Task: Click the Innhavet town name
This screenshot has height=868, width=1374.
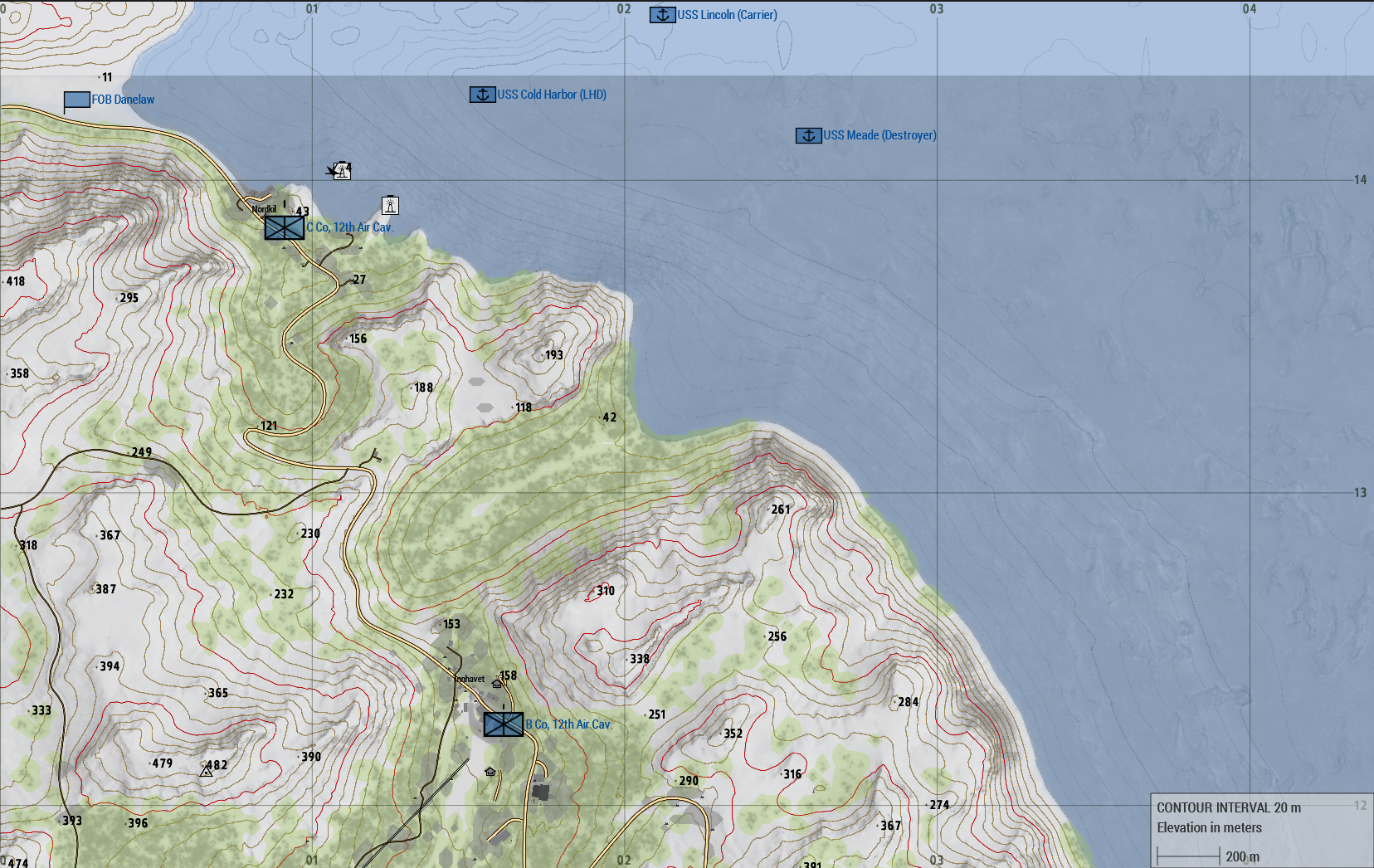Action: pyautogui.click(x=470, y=679)
